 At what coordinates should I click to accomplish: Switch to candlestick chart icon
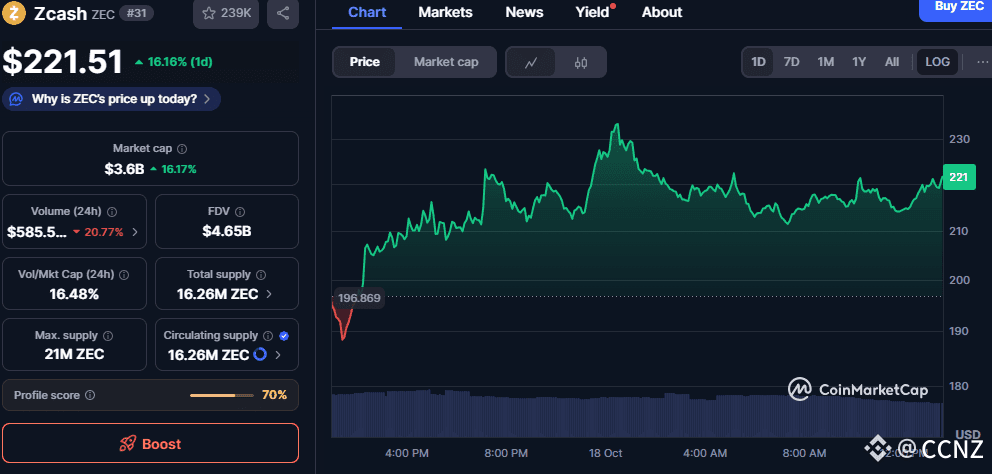[x=581, y=62]
